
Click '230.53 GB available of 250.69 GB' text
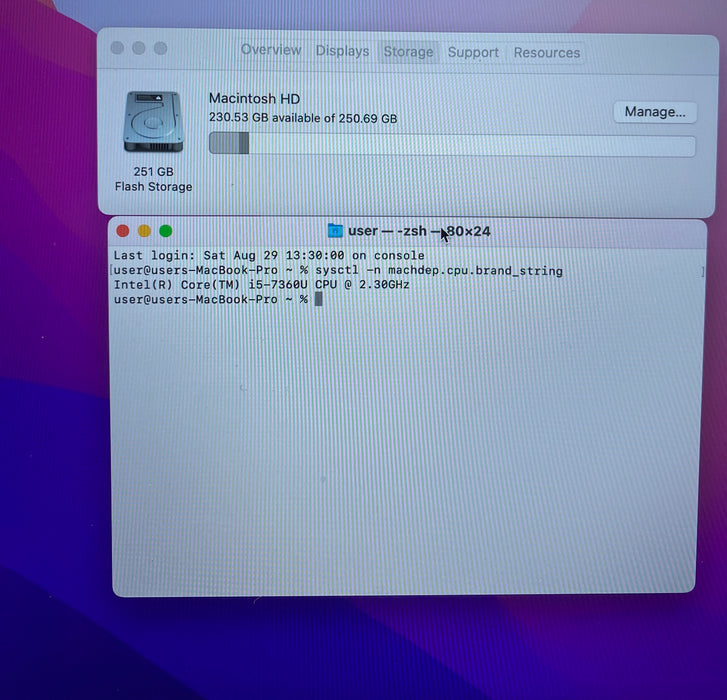[303, 118]
